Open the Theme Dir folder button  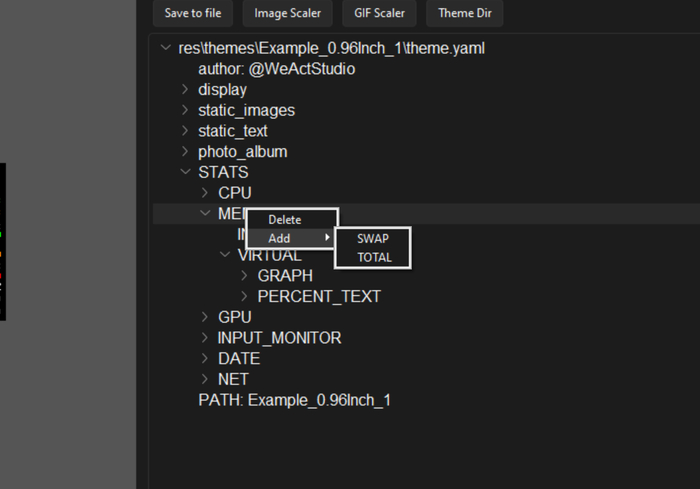(465, 14)
